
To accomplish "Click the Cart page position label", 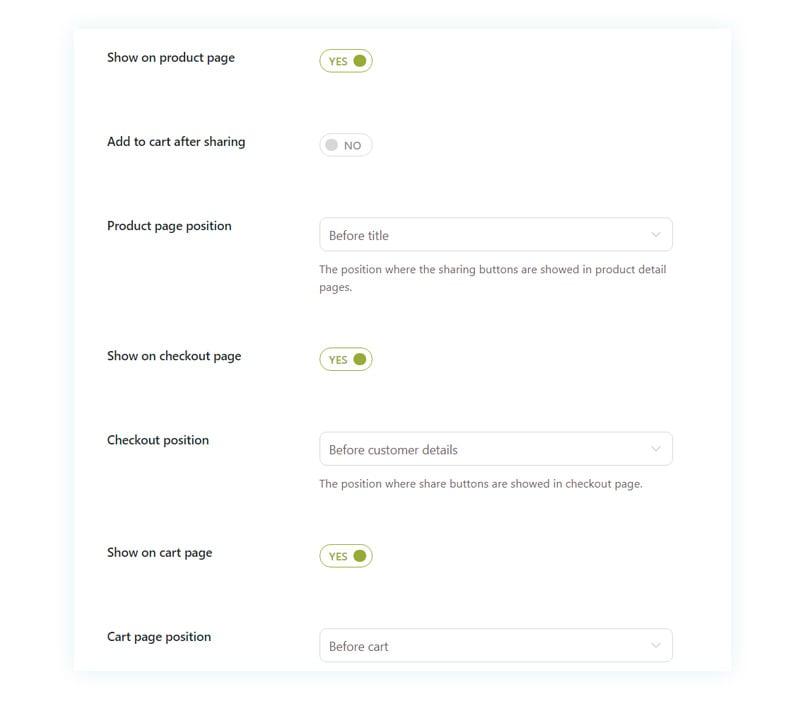I will tap(159, 637).
